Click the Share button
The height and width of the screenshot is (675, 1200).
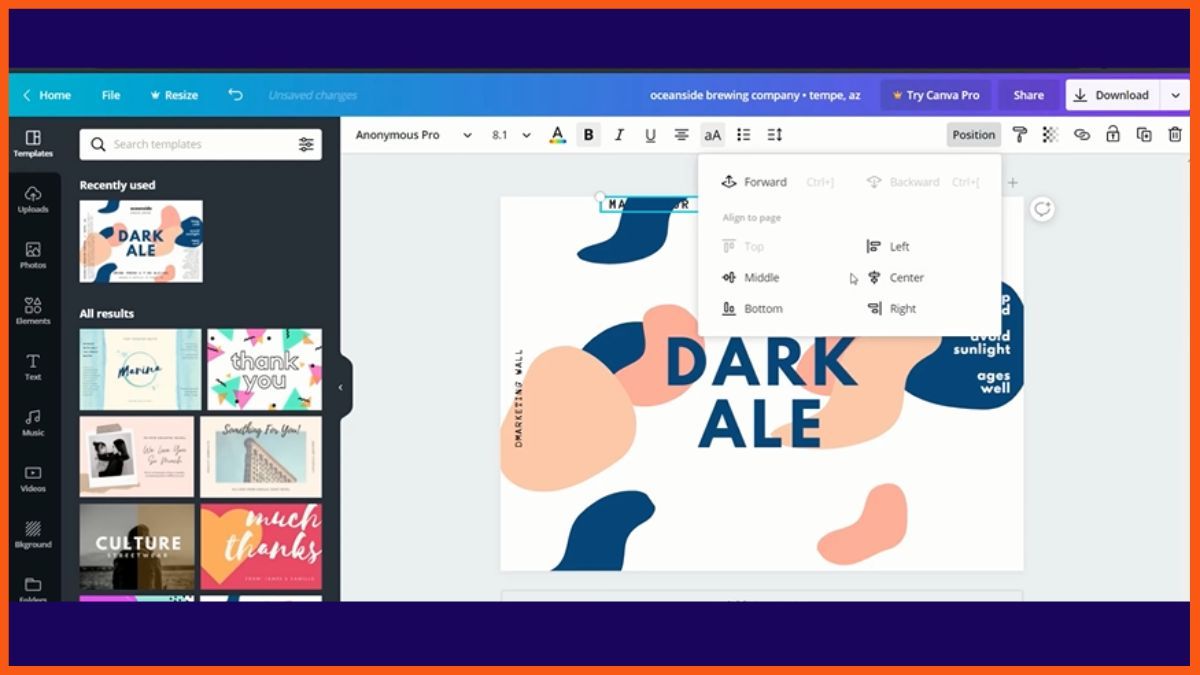tap(1028, 95)
